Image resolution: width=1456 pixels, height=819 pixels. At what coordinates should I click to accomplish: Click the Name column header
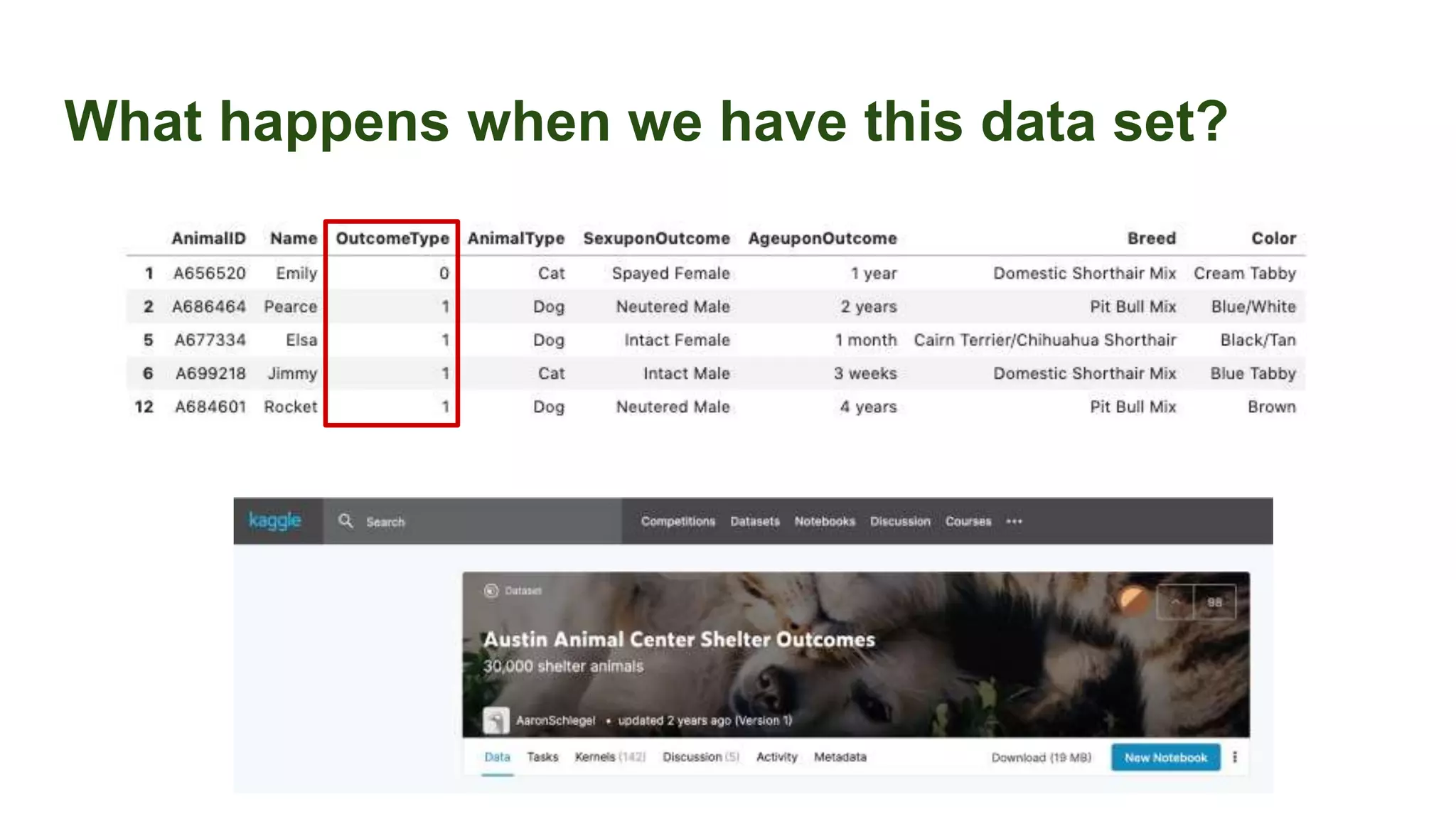[x=294, y=238]
